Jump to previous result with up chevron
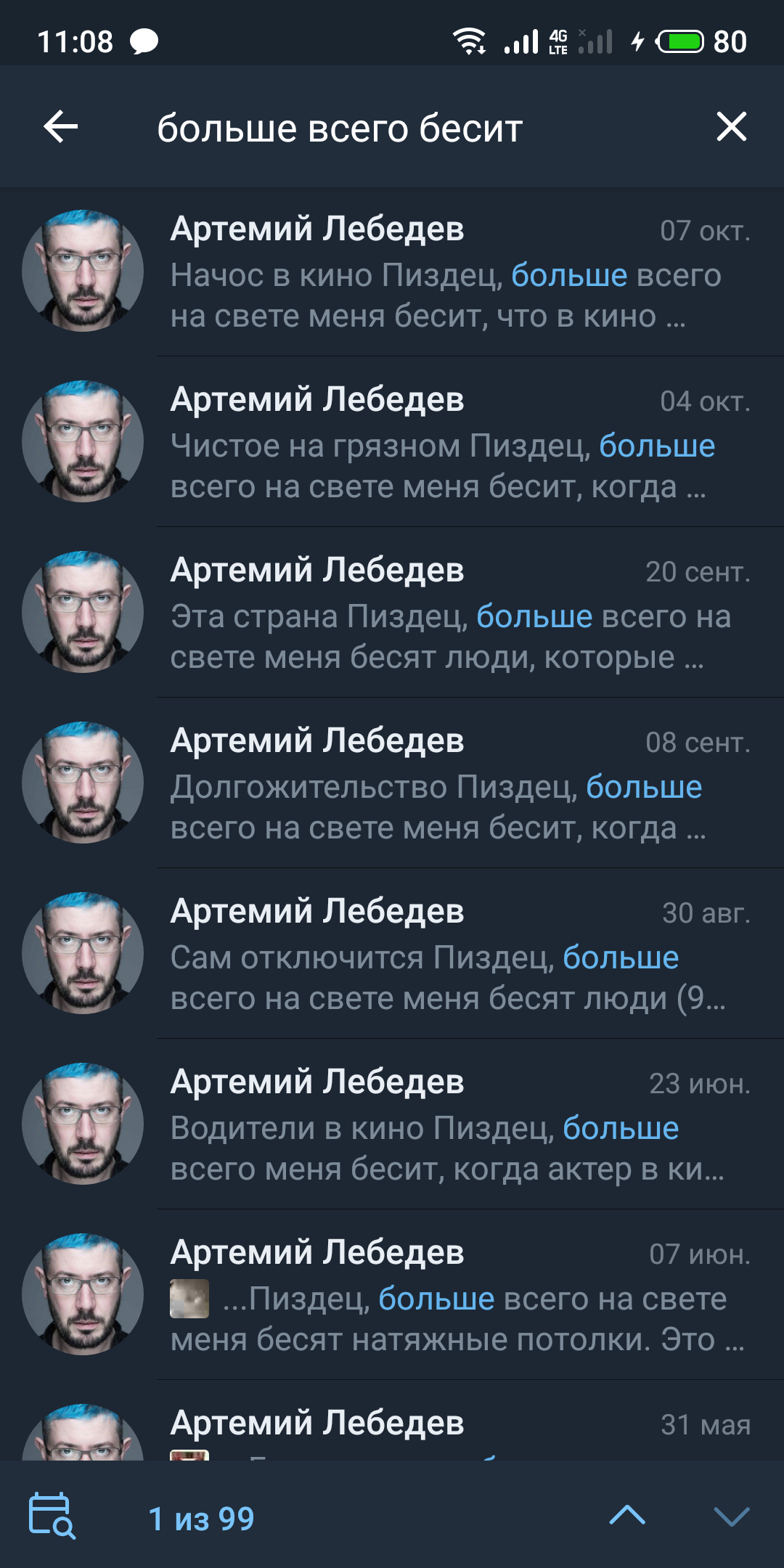 click(627, 1516)
